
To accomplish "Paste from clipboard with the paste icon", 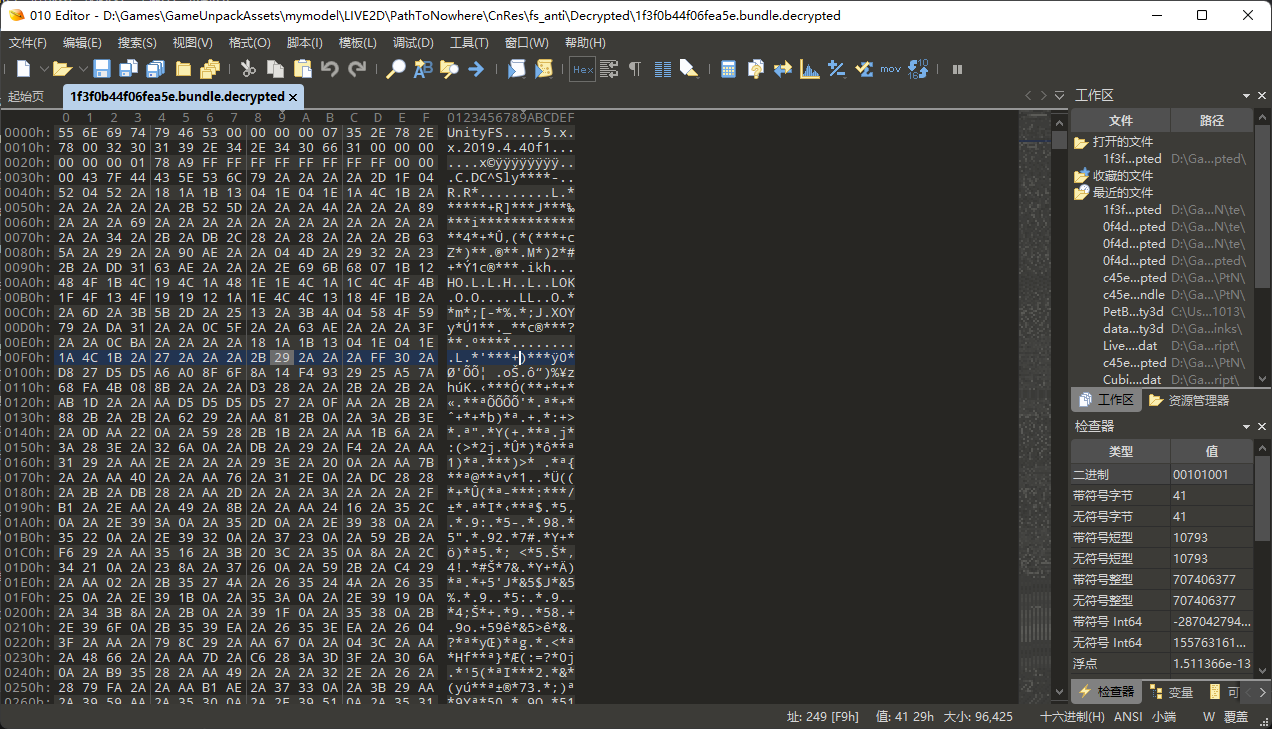I will (302, 69).
